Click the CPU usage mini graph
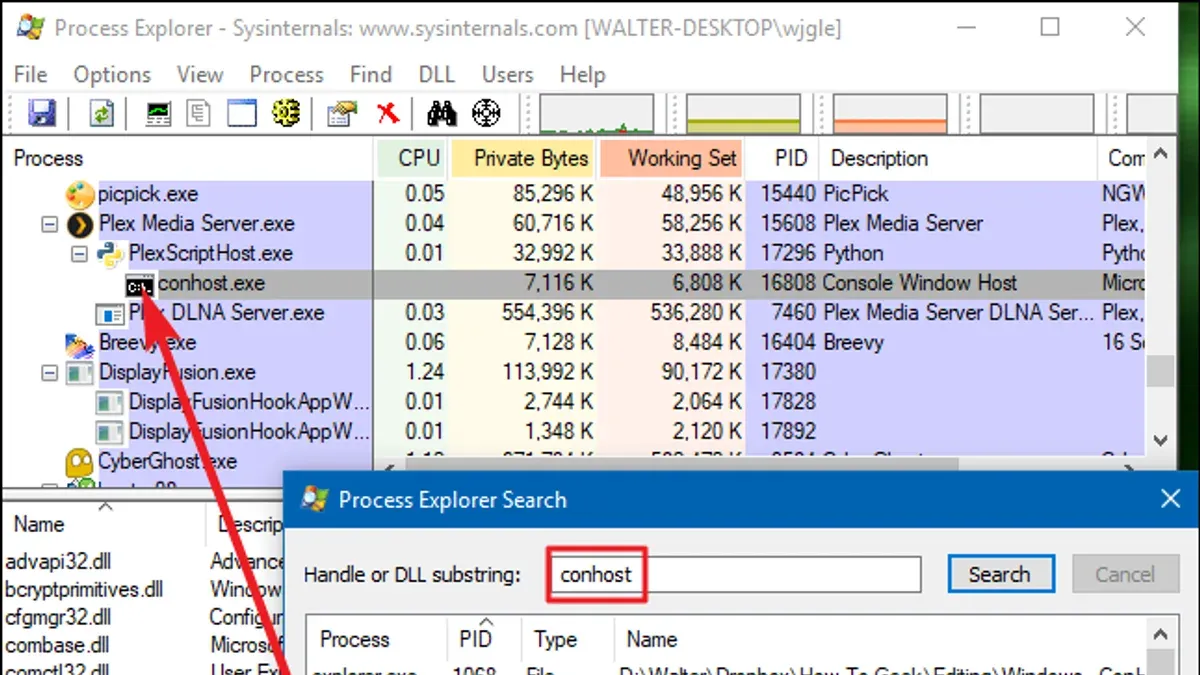1200x675 pixels. tap(597, 114)
